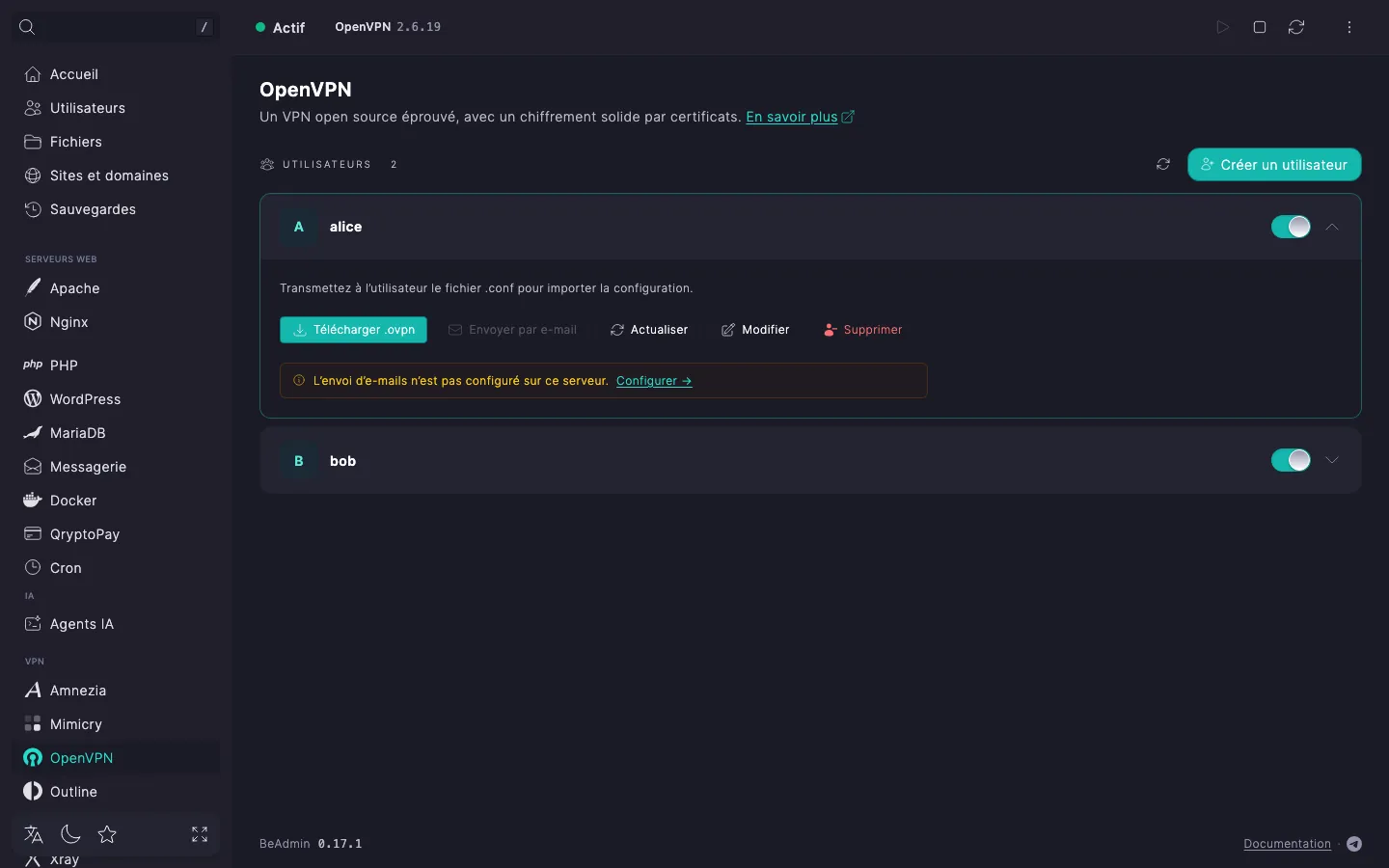Click Créer un utilisateur button
The width and height of the screenshot is (1389, 868).
(1274, 165)
